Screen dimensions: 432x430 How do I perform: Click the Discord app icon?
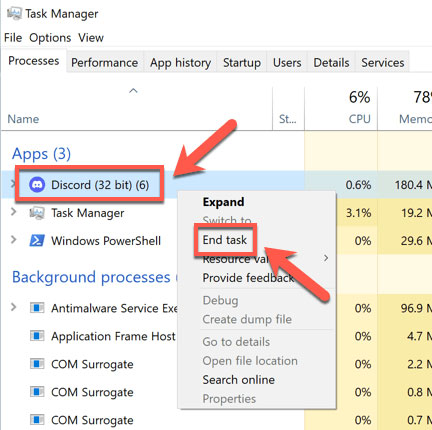click(x=37, y=185)
